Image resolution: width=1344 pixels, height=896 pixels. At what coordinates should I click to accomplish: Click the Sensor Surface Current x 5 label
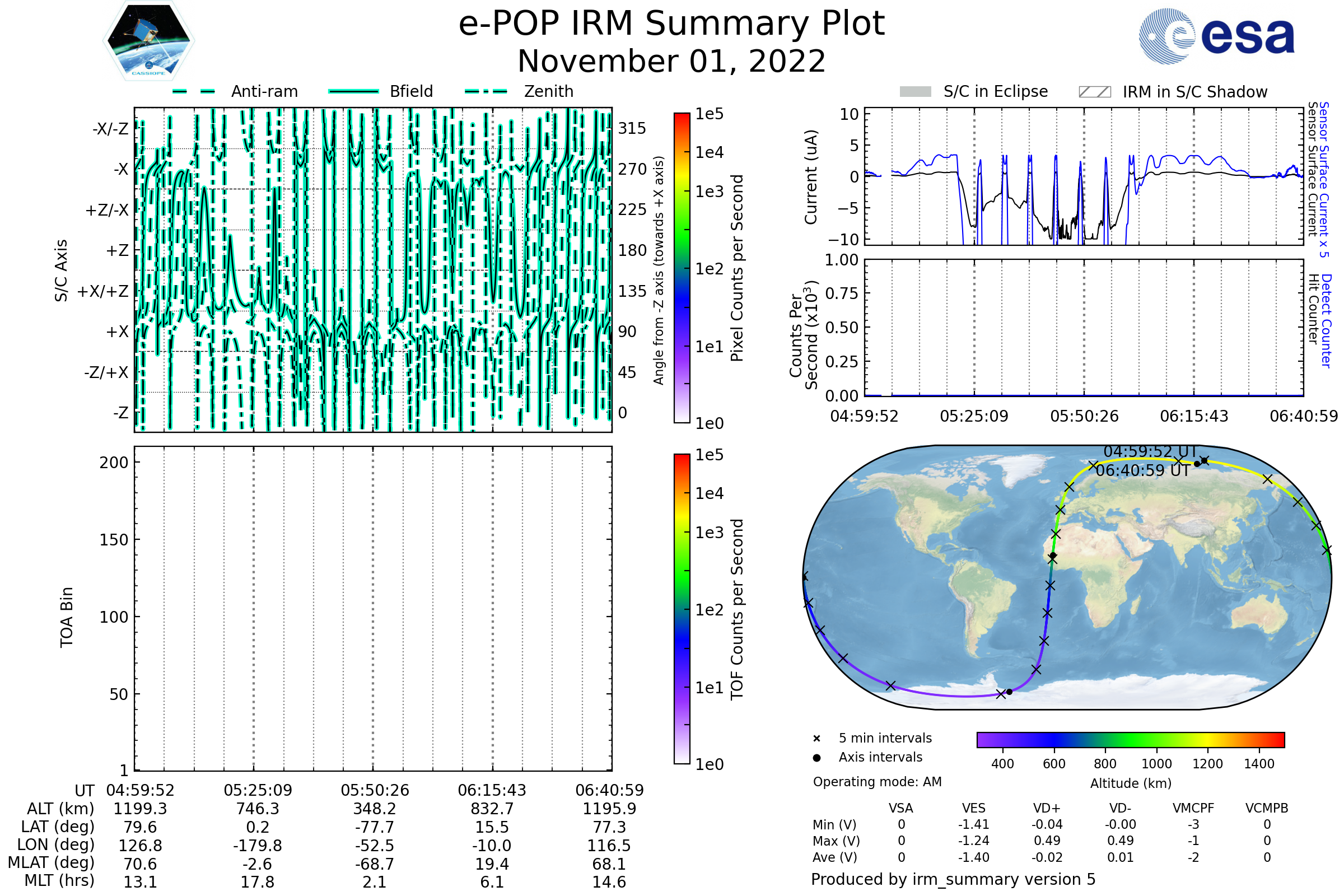[x=1324, y=179]
